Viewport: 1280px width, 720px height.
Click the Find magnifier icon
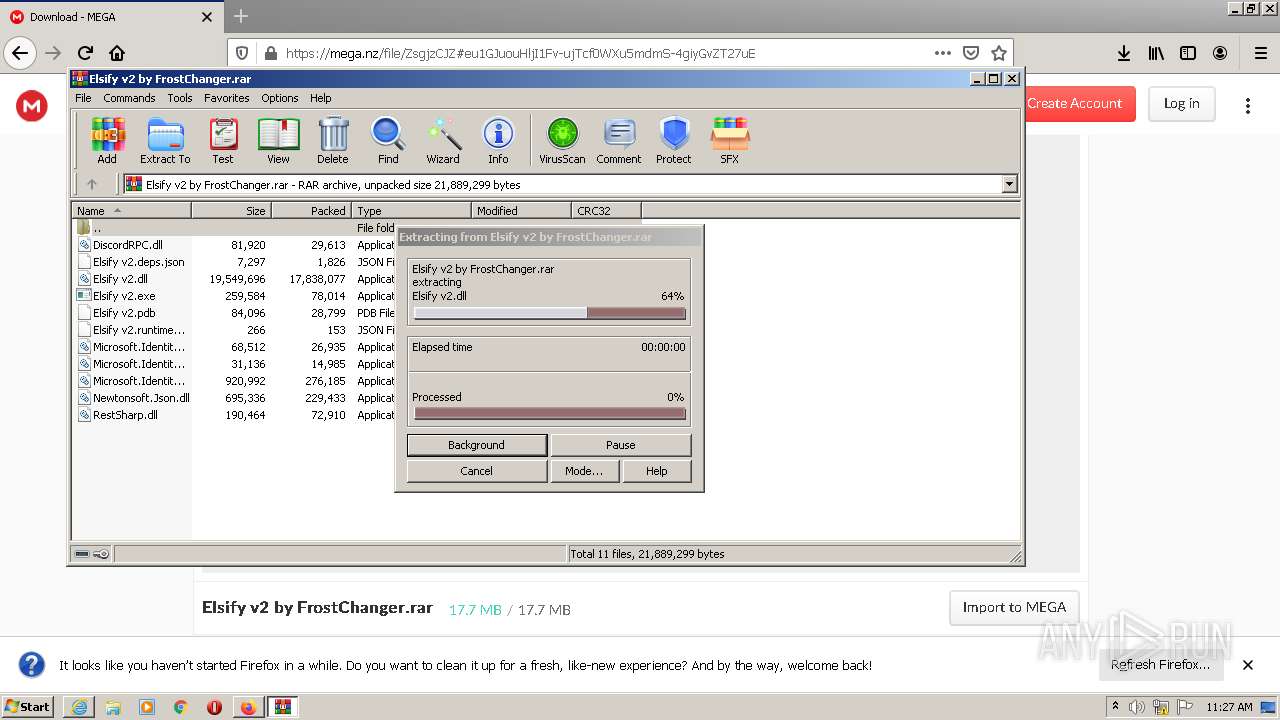click(388, 140)
